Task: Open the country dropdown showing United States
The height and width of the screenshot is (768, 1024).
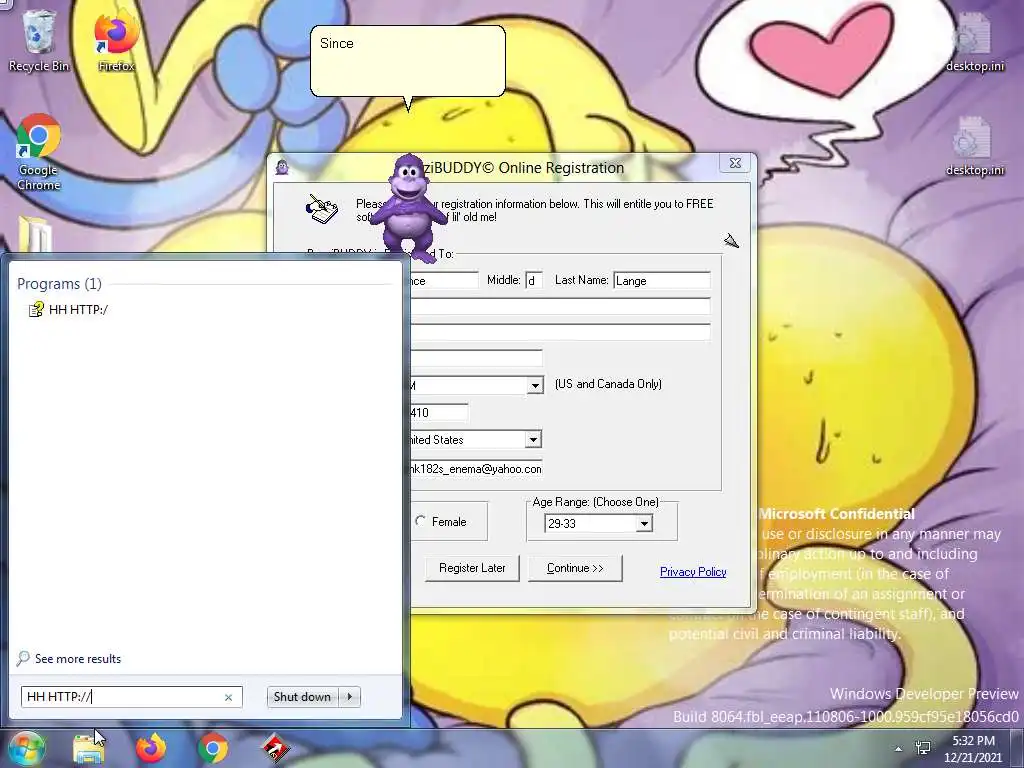Action: pyautogui.click(x=533, y=440)
